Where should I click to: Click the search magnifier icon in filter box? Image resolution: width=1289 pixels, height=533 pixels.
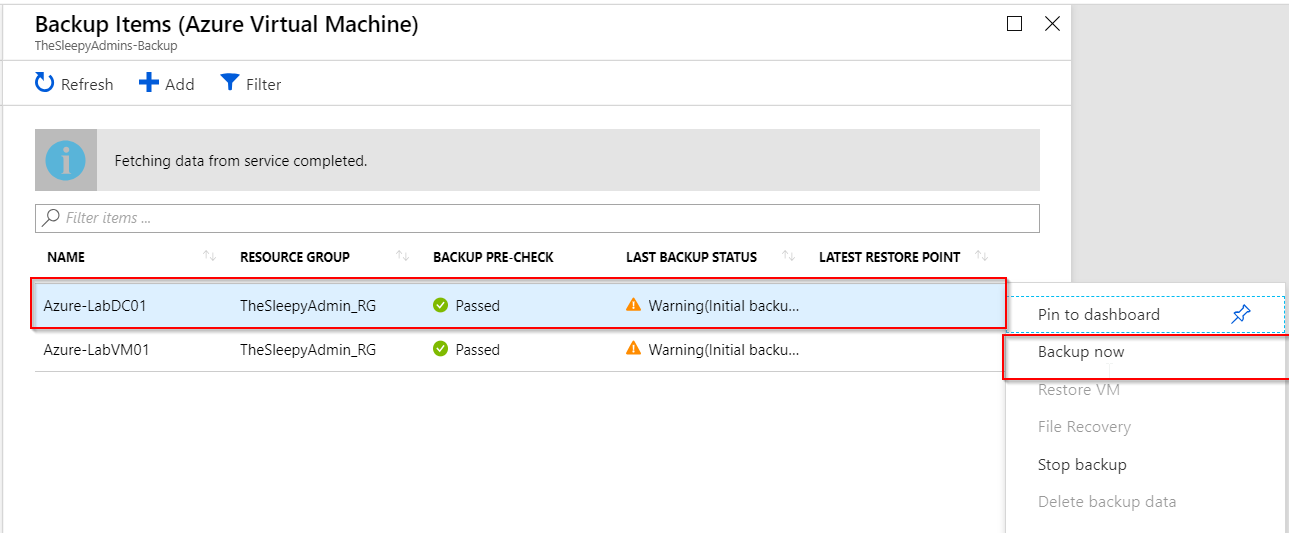51,218
